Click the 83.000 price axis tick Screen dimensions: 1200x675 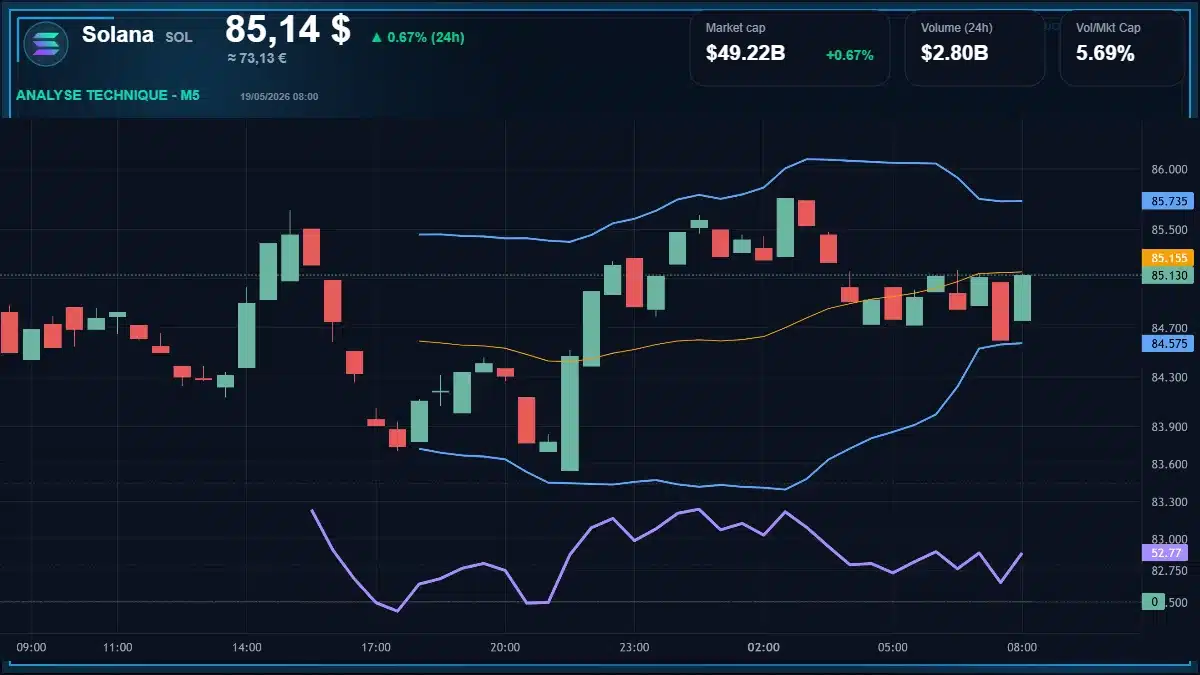click(1169, 539)
